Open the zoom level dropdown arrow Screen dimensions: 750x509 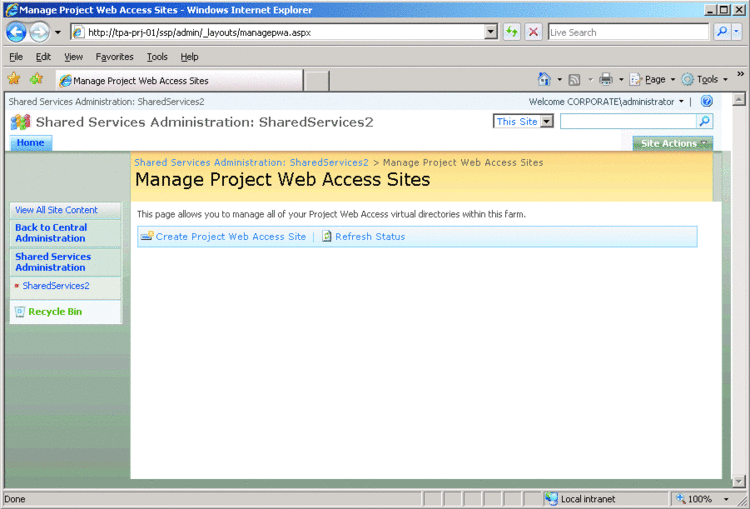(x=726, y=499)
